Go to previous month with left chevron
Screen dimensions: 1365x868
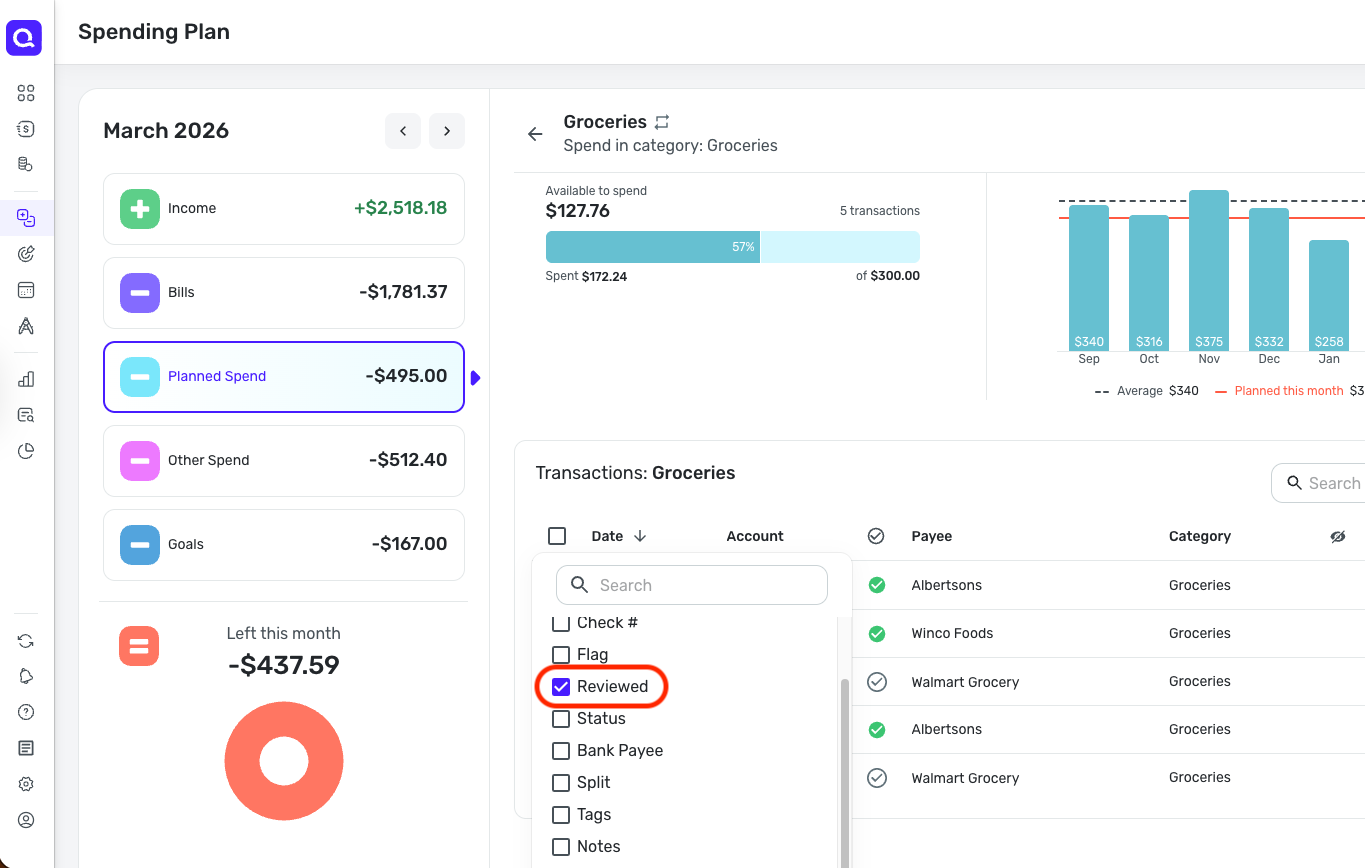(403, 131)
